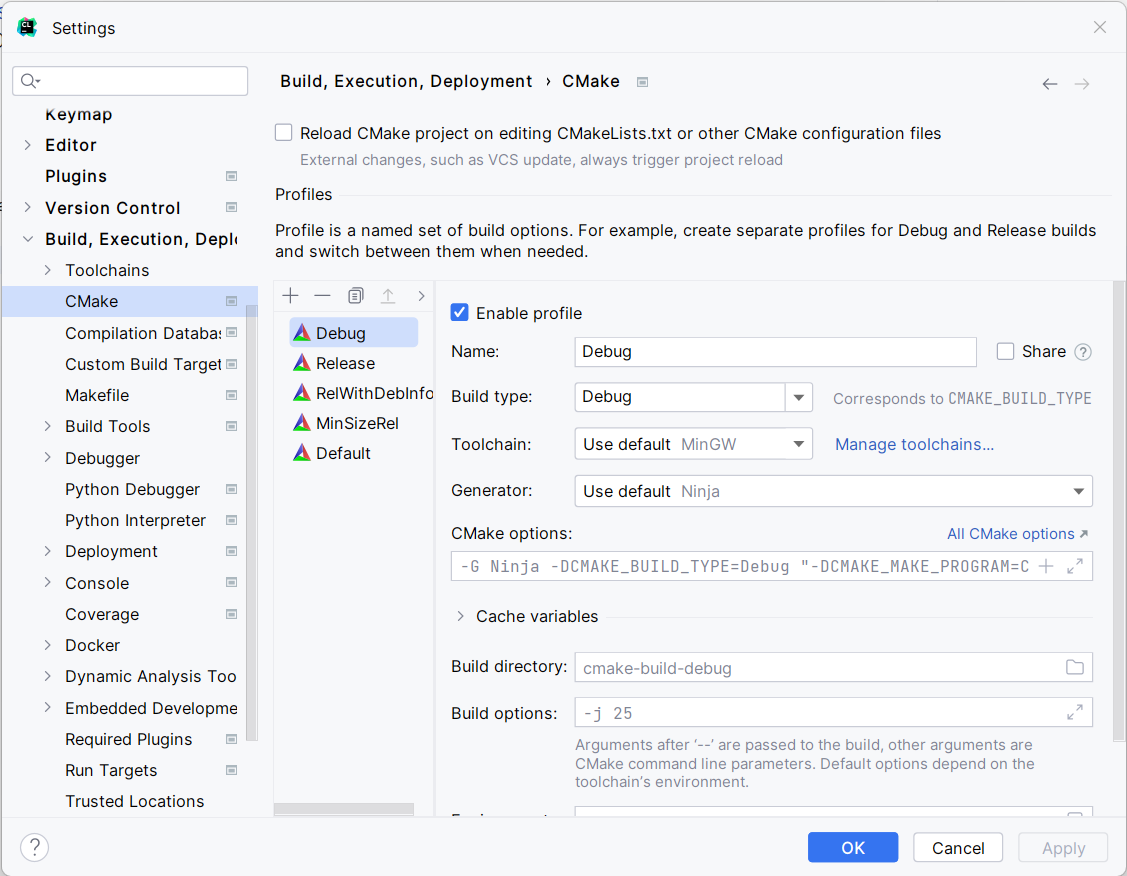Check the Share profile checkbox
The height and width of the screenshot is (876, 1127).
click(1006, 351)
